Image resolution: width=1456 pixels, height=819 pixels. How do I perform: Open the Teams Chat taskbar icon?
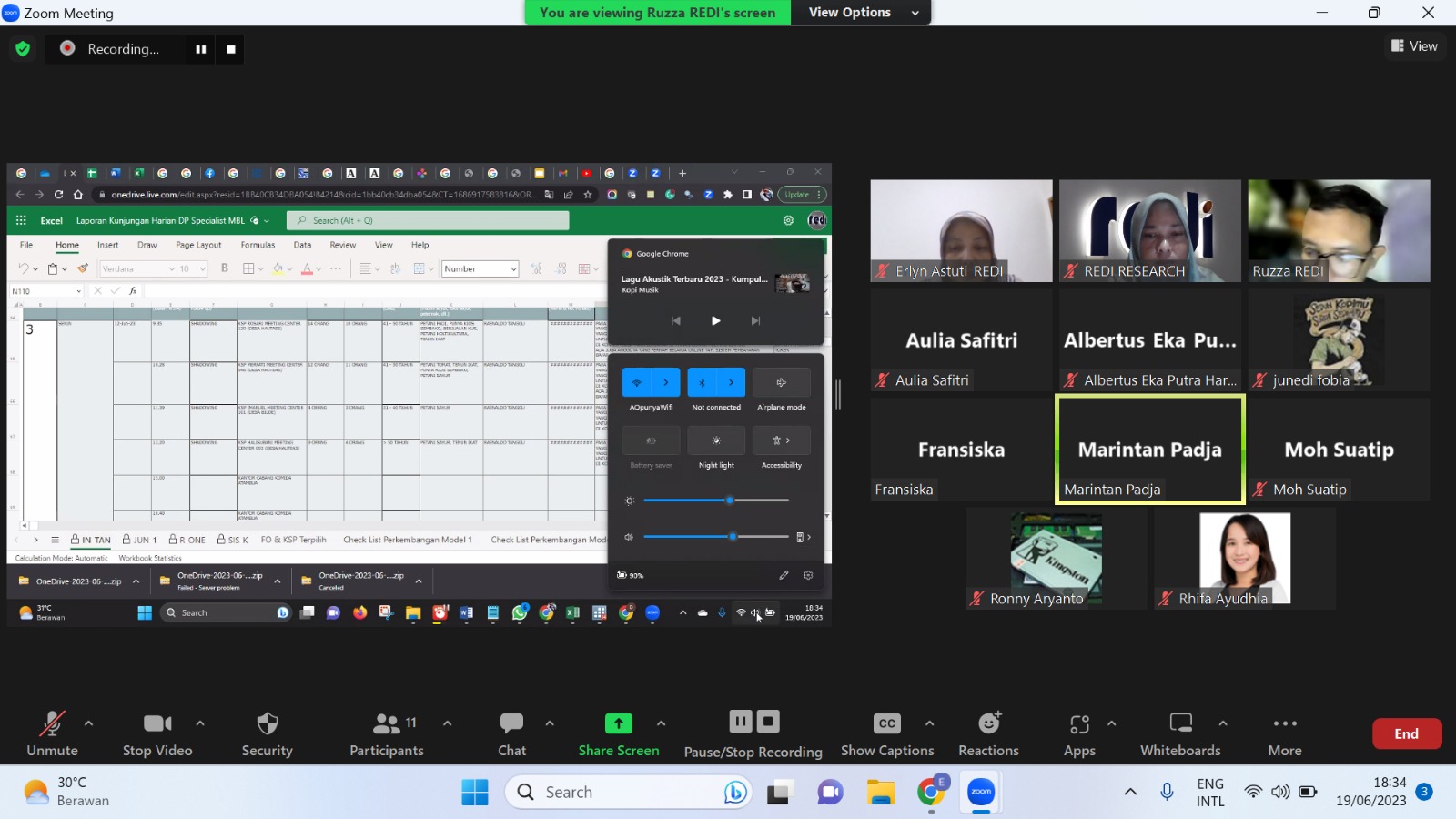click(x=830, y=793)
